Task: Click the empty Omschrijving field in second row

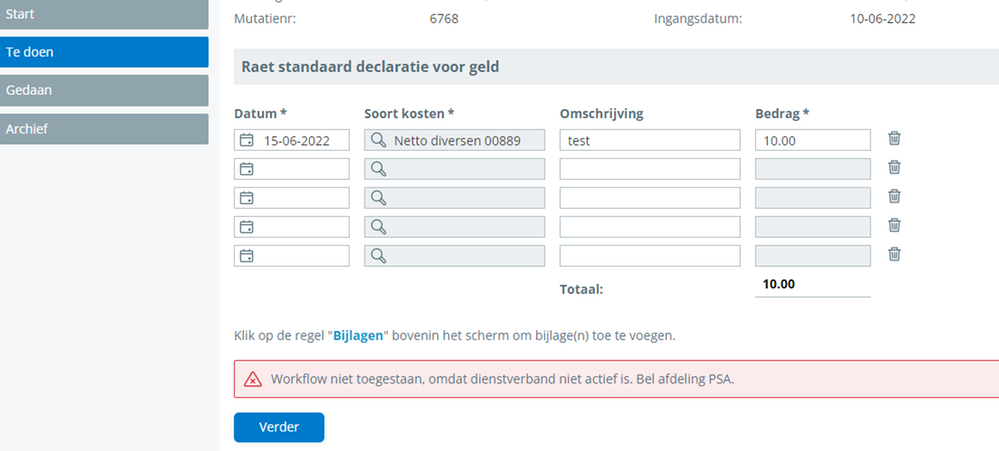Action: coord(649,169)
